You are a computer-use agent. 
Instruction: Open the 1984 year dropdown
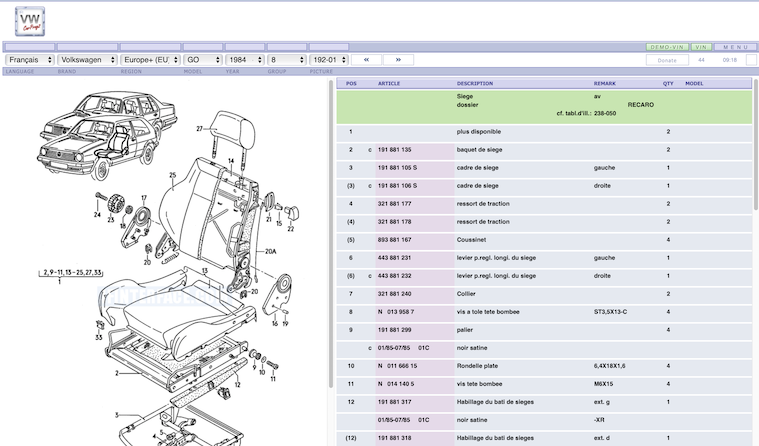244,60
